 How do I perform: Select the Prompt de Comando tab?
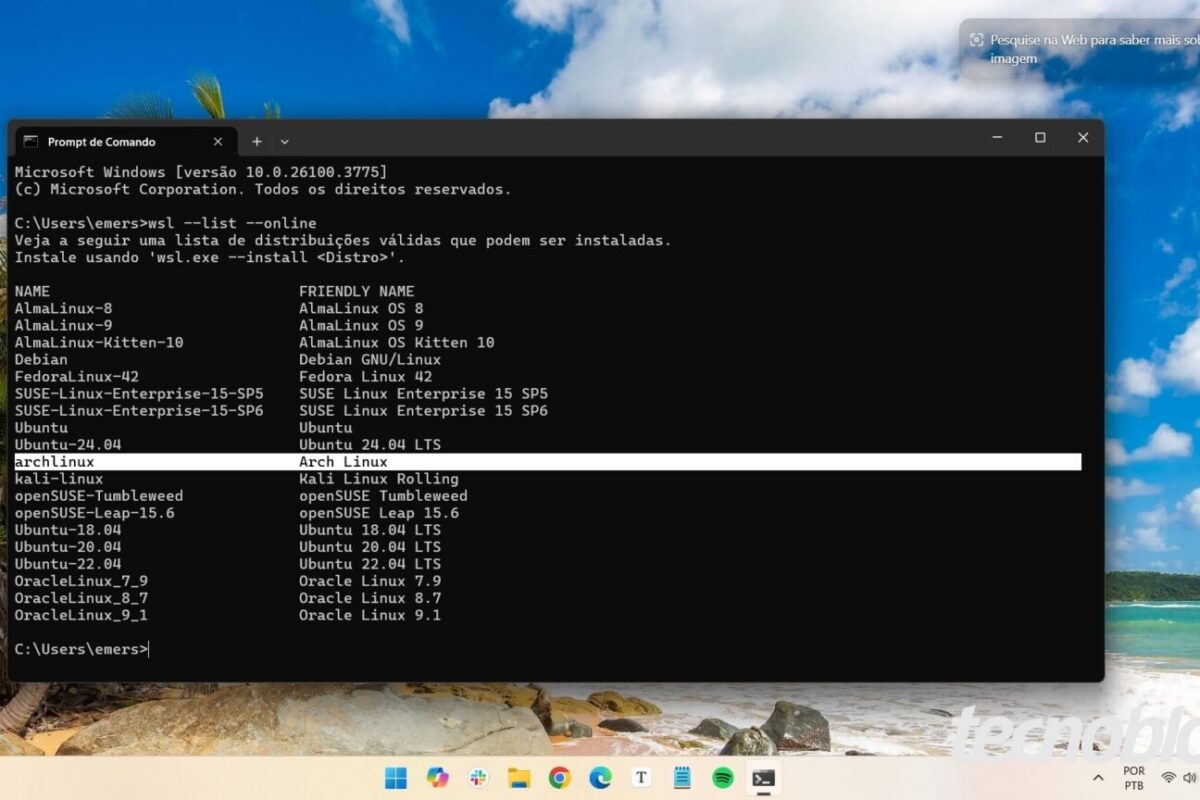(x=125, y=142)
